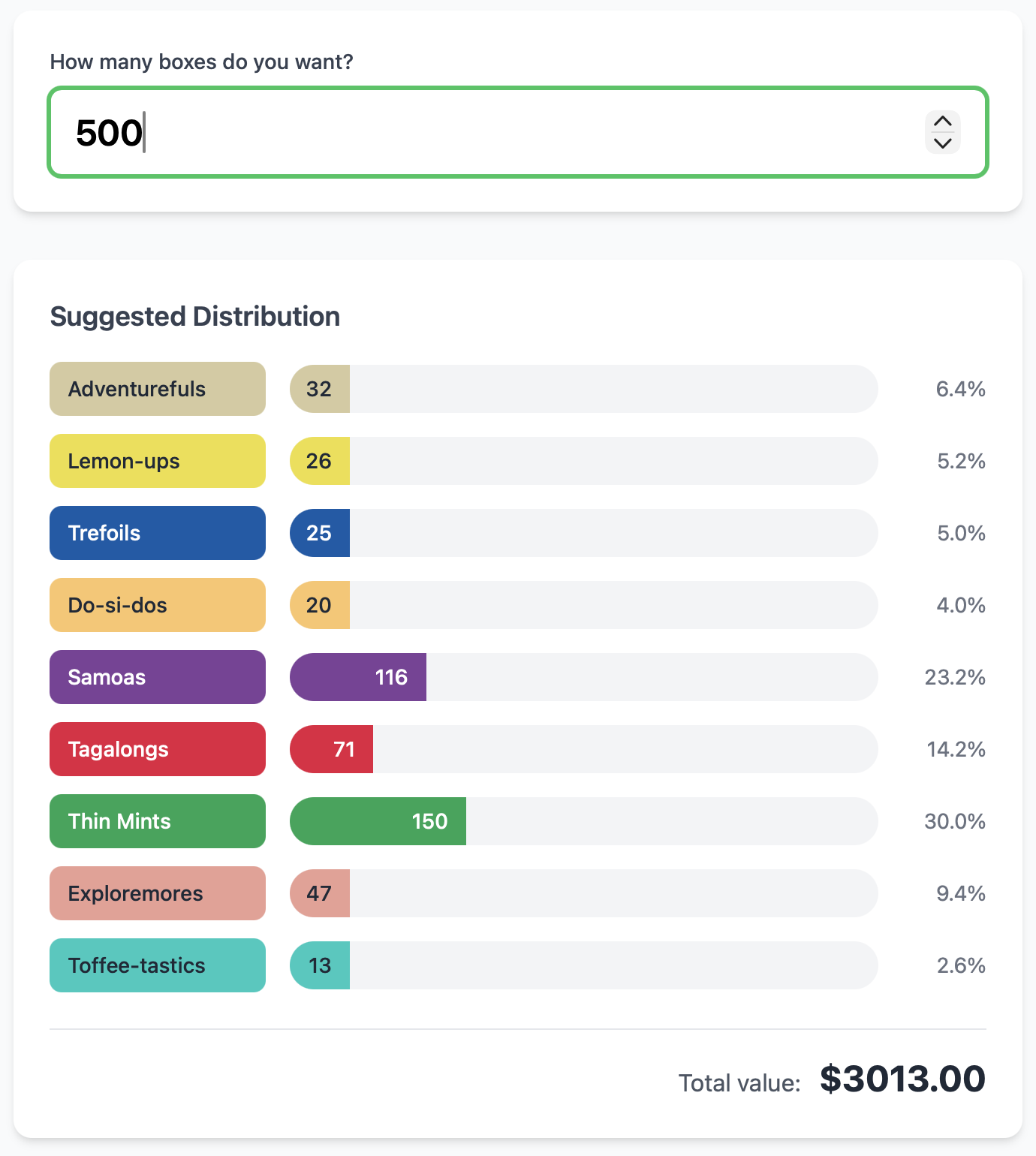Select the Toffee-tastics cookie label
This screenshot has width=1036, height=1156.
coord(158,965)
